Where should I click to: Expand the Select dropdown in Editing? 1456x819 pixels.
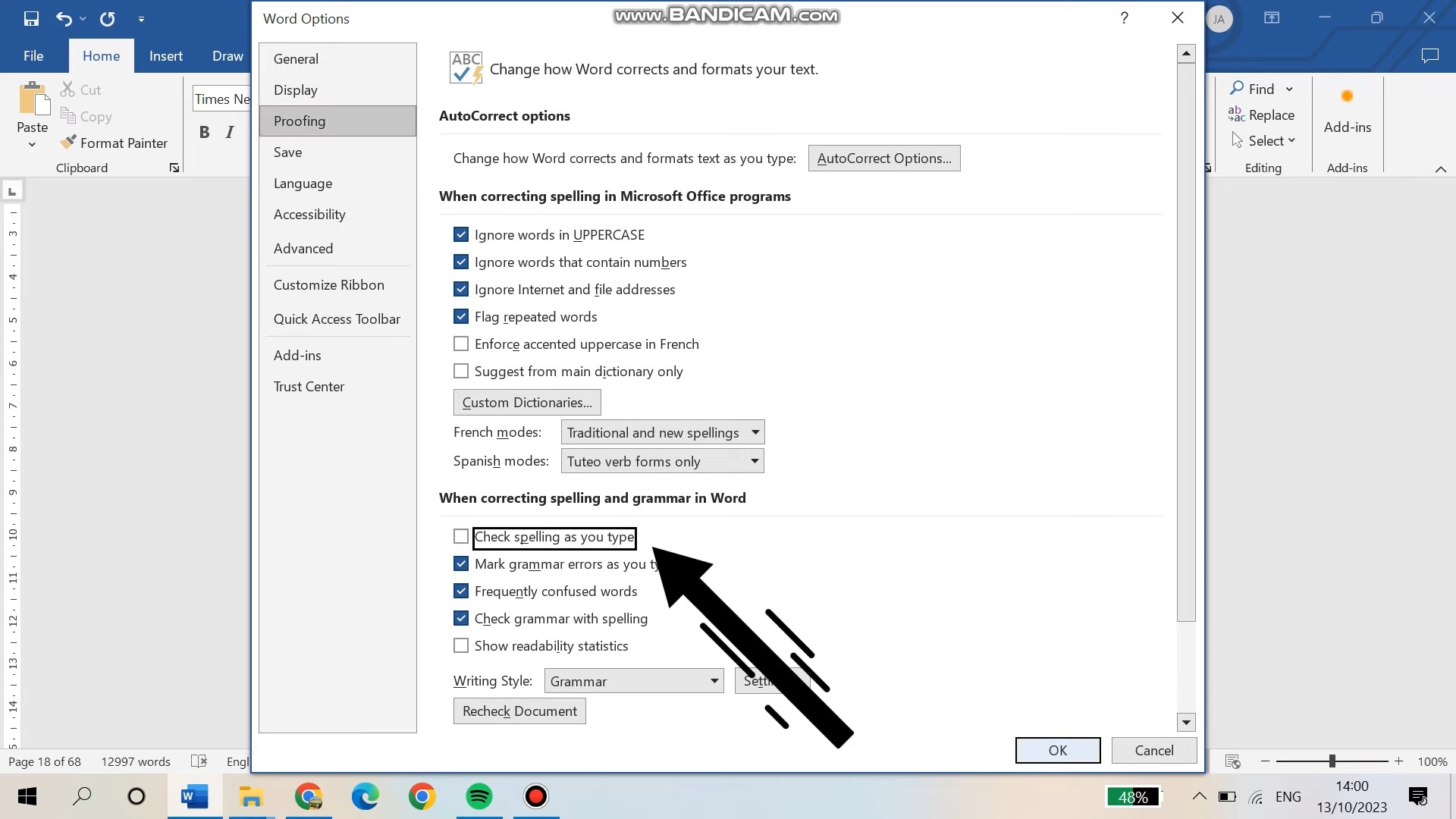(x=1291, y=140)
